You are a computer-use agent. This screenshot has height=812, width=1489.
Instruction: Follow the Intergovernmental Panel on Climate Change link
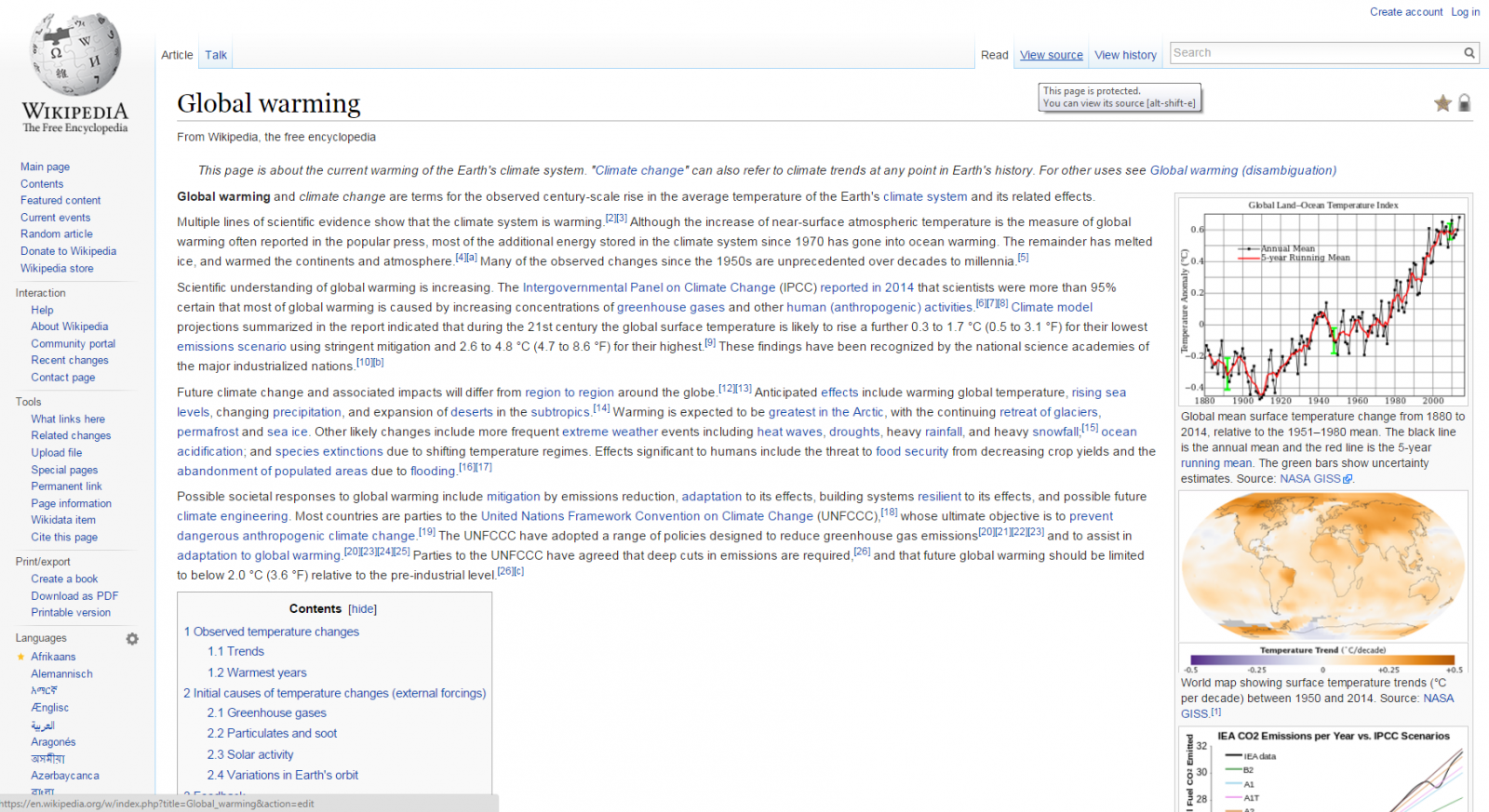[649, 288]
